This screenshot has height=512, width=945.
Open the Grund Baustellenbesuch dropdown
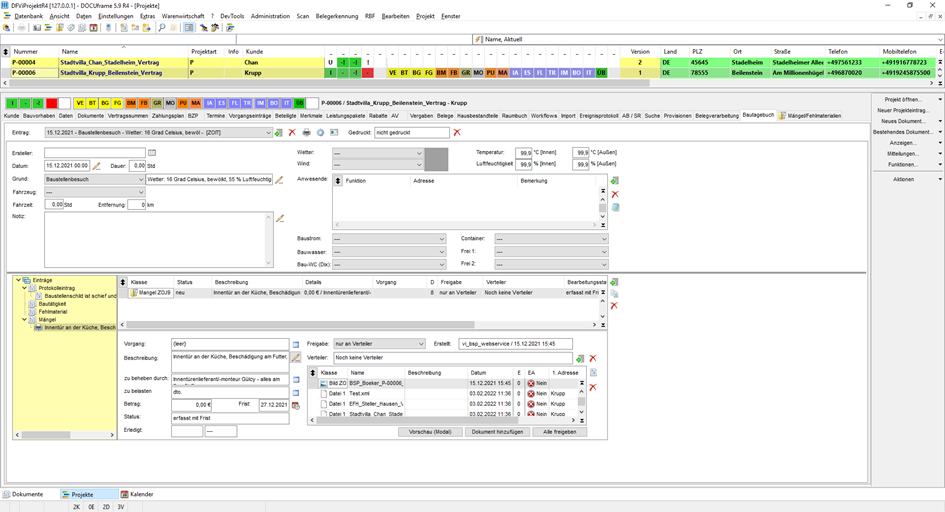[x=141, y=180]
